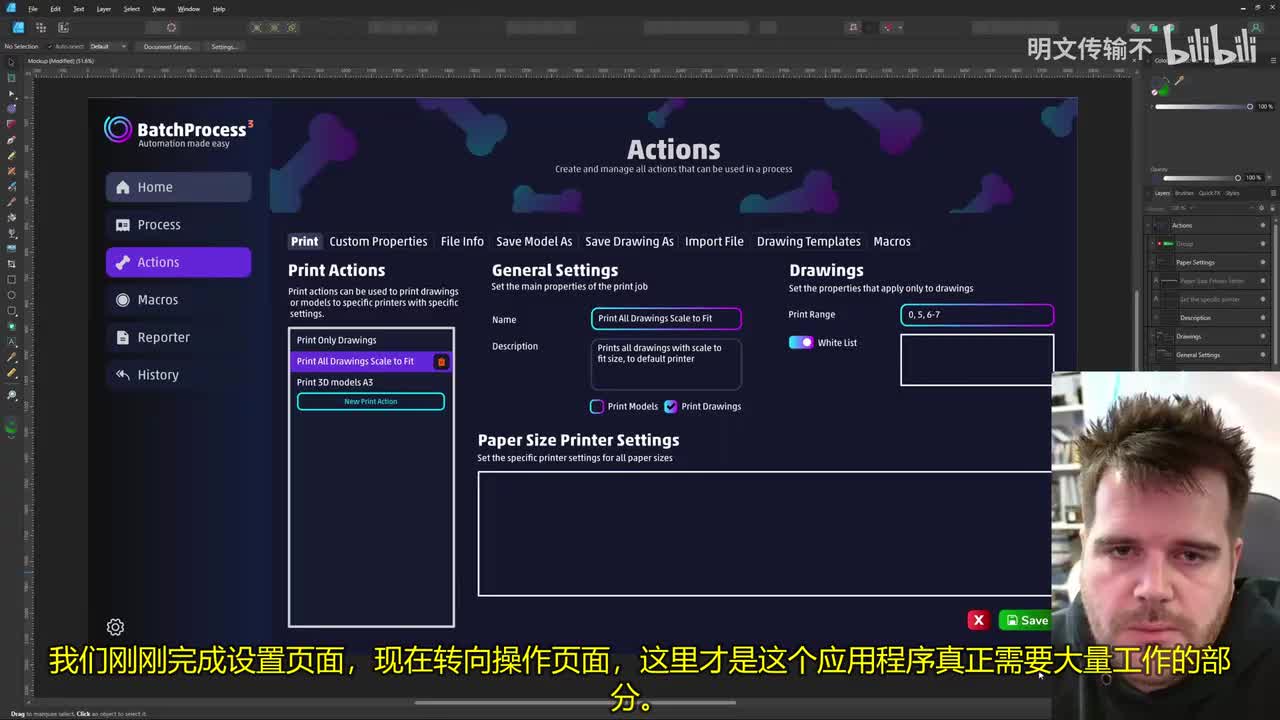Open the Layer menu
Viewport: 1280px width, 720px height.
click(x=103, y=9)
